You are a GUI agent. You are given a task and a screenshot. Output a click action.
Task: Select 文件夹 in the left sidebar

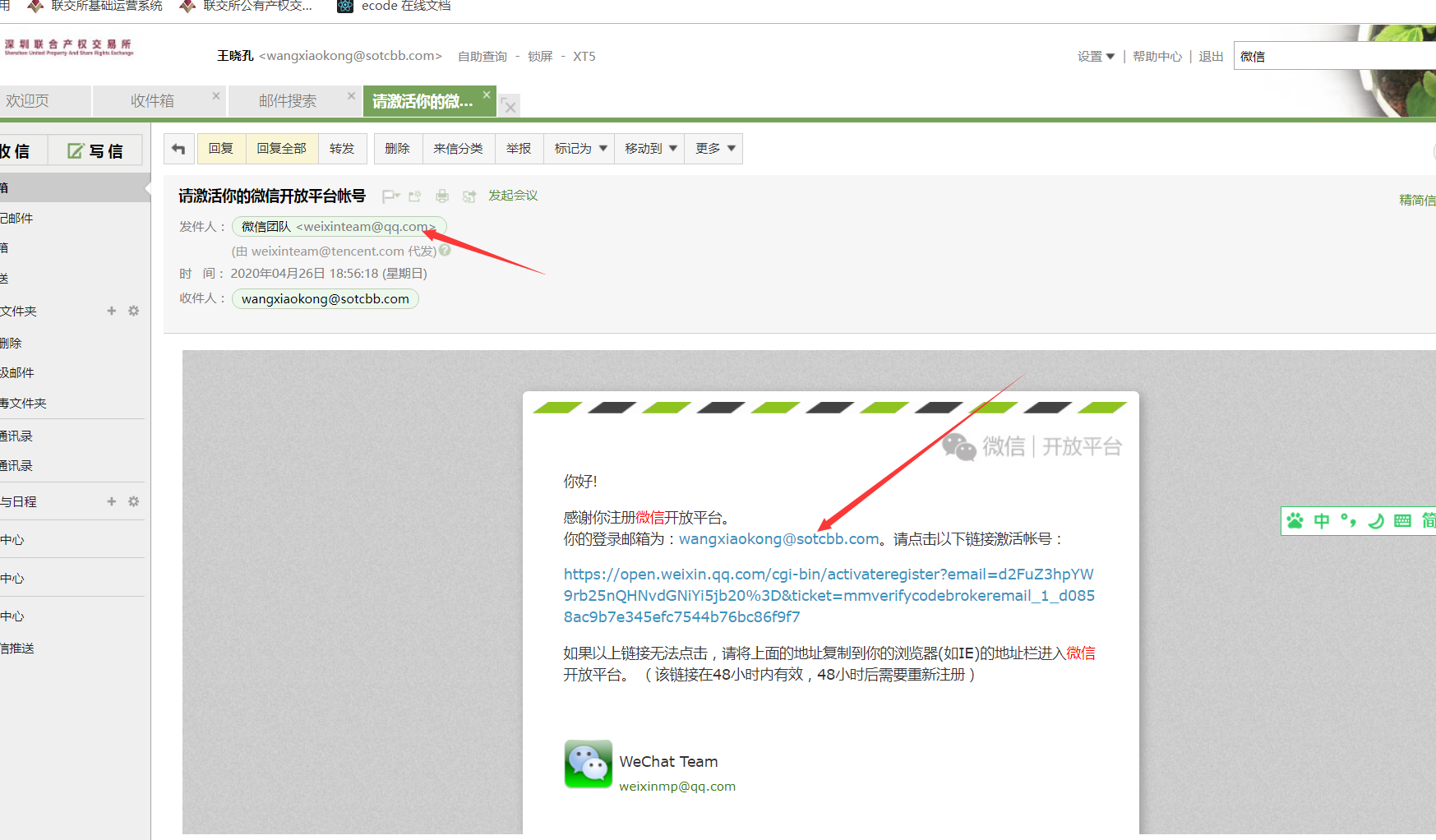point(19,311)
